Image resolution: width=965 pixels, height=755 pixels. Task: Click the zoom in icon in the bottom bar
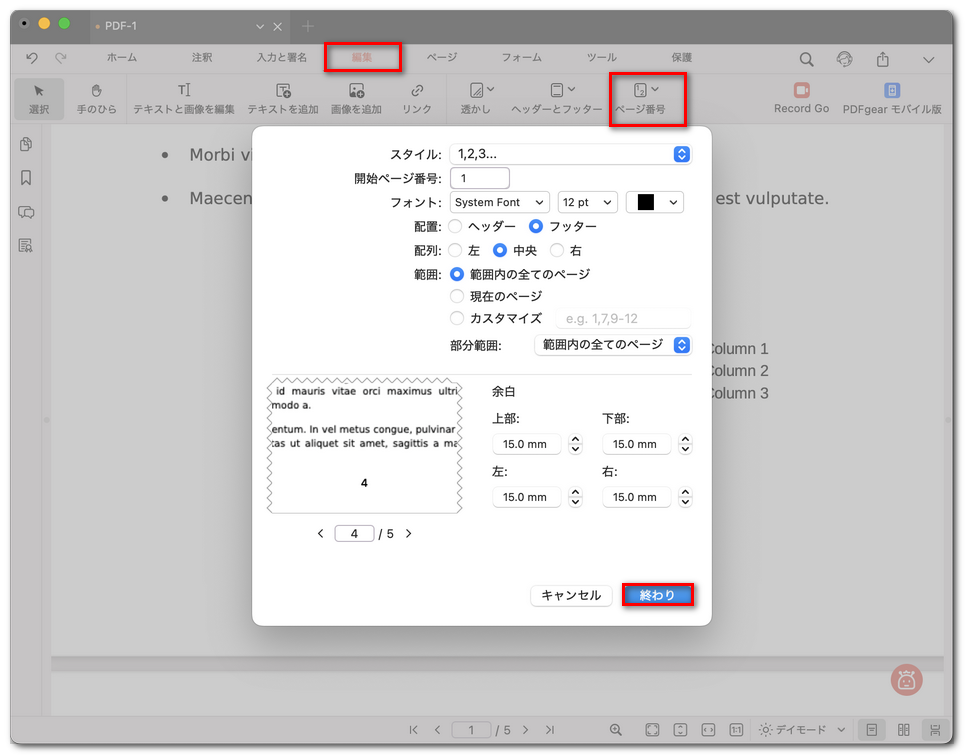[616, 730]
